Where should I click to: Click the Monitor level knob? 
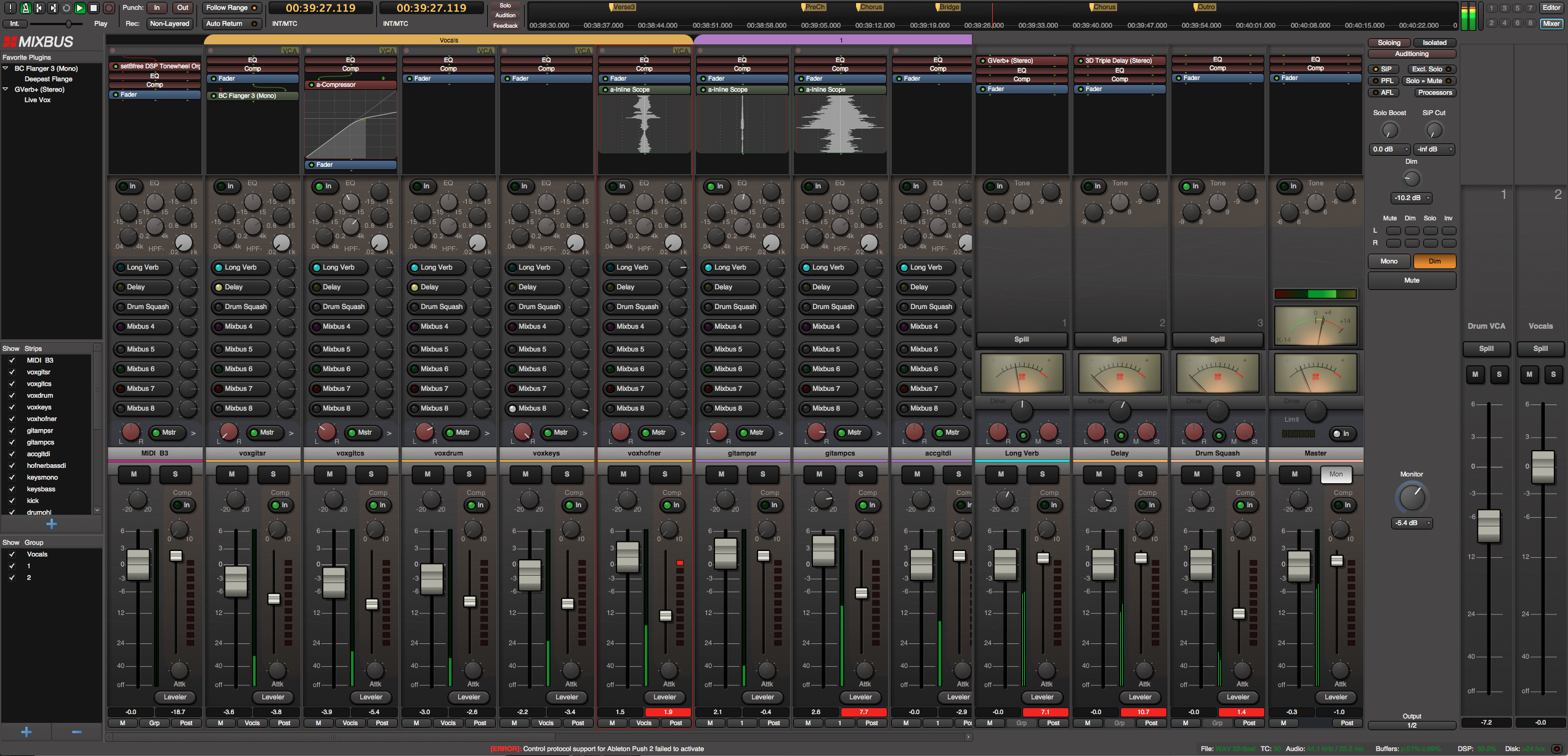click(1412, 497)
